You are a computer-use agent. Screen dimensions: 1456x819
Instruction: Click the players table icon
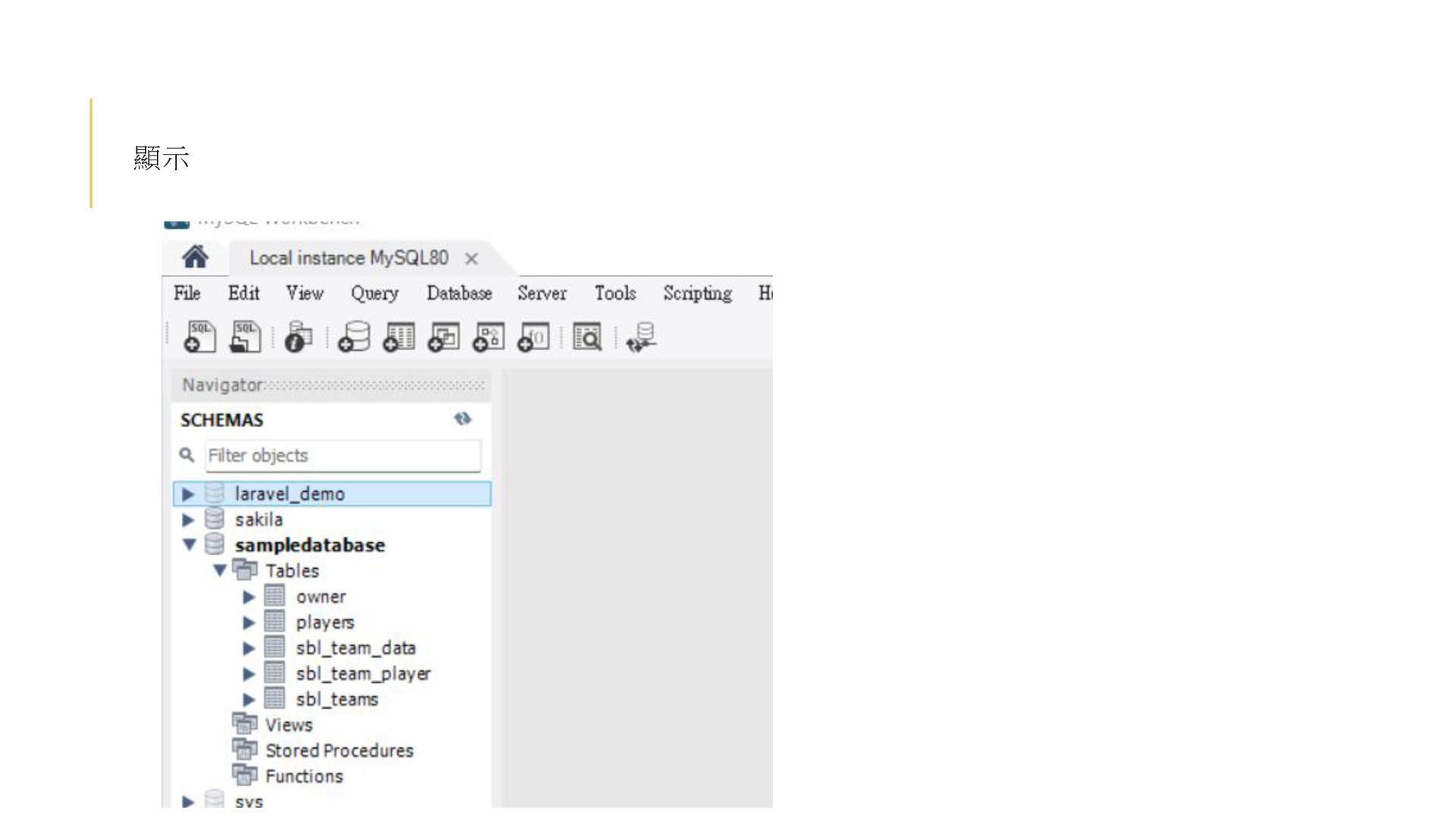coord(275,622)
